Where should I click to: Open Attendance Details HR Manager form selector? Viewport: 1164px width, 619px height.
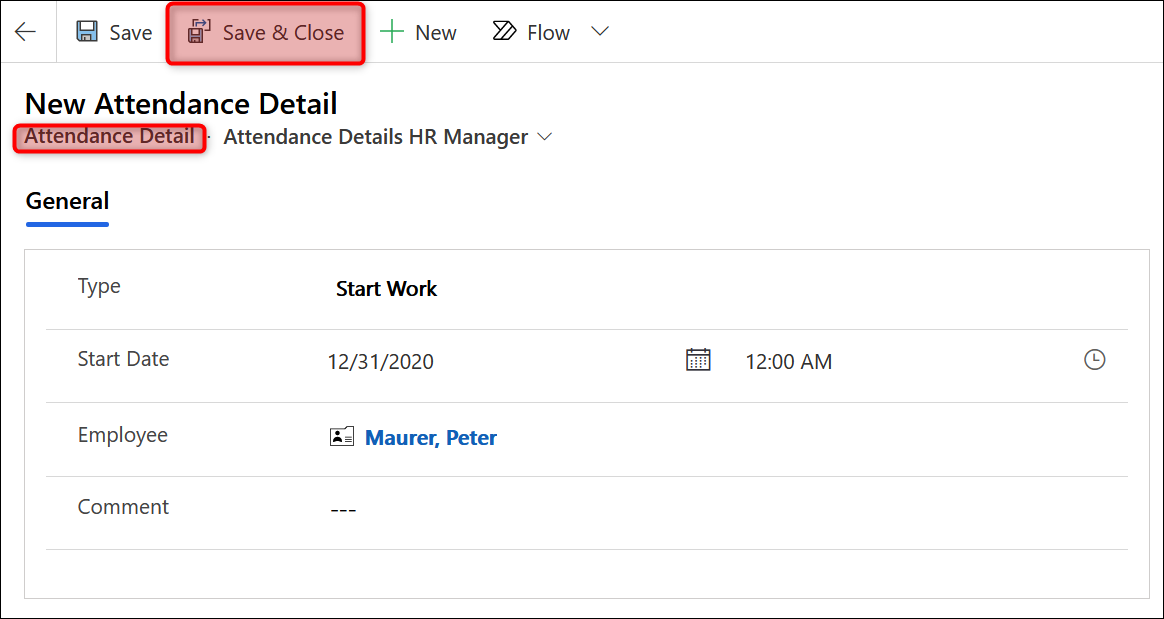click(375, 137)
